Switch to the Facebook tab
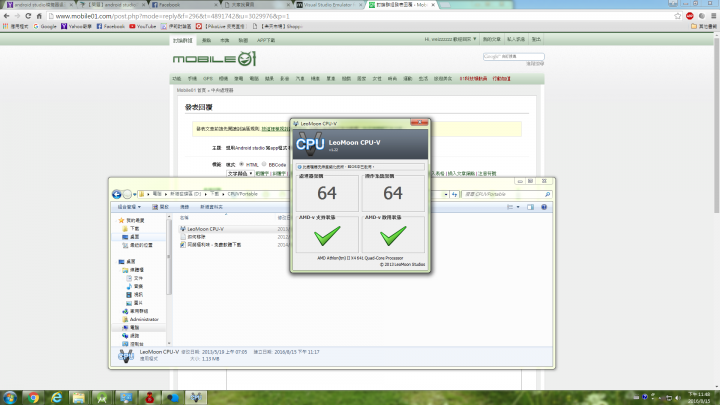The width and height of the screenshot is (720, 405). point(184,5)
